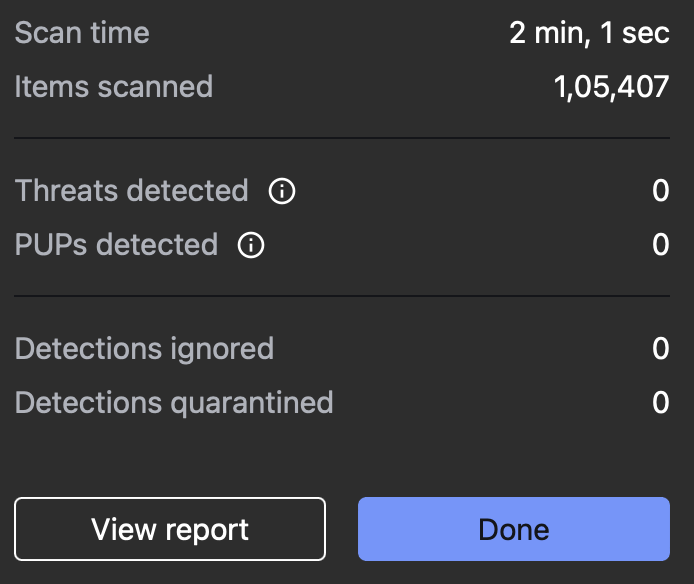Select the 2 min, 1 sec duration value
The width and height of the screenshot is (694, 584).
click(589, 32)
